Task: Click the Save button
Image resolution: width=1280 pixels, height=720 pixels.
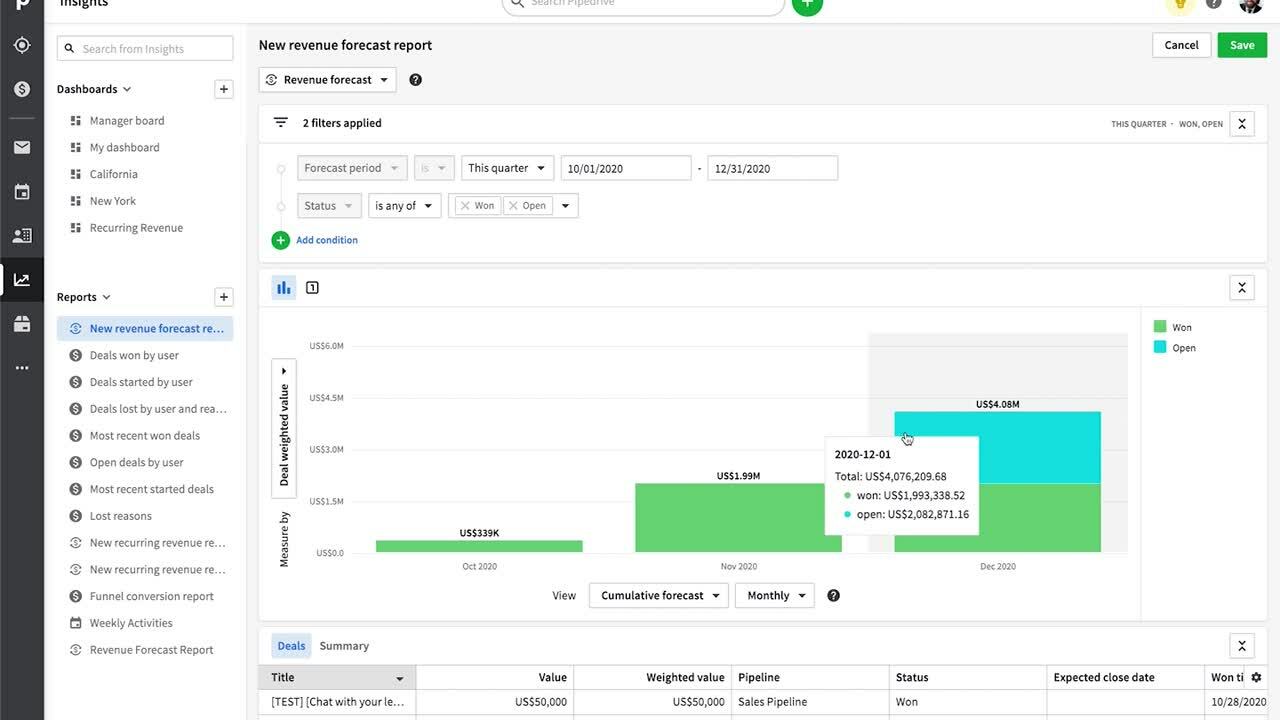Action: coord(1242,45)
